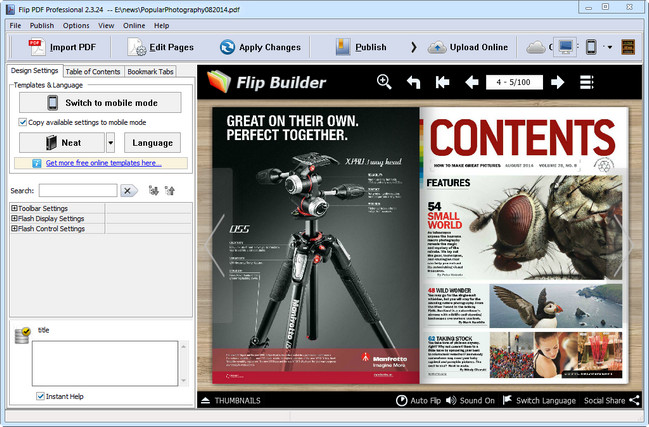Click the back arrow icon in viewer toolbar
This screenshot has width=649, height=427.
pos(413,82)
